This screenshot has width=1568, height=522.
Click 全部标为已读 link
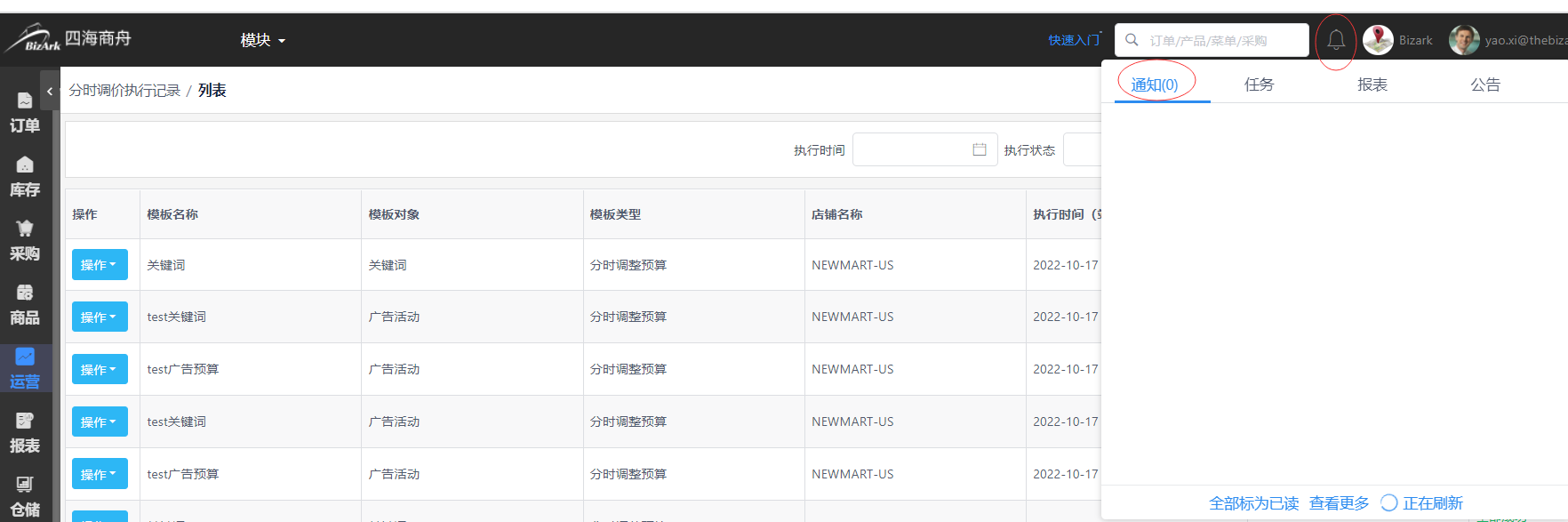coord(1254,503)
